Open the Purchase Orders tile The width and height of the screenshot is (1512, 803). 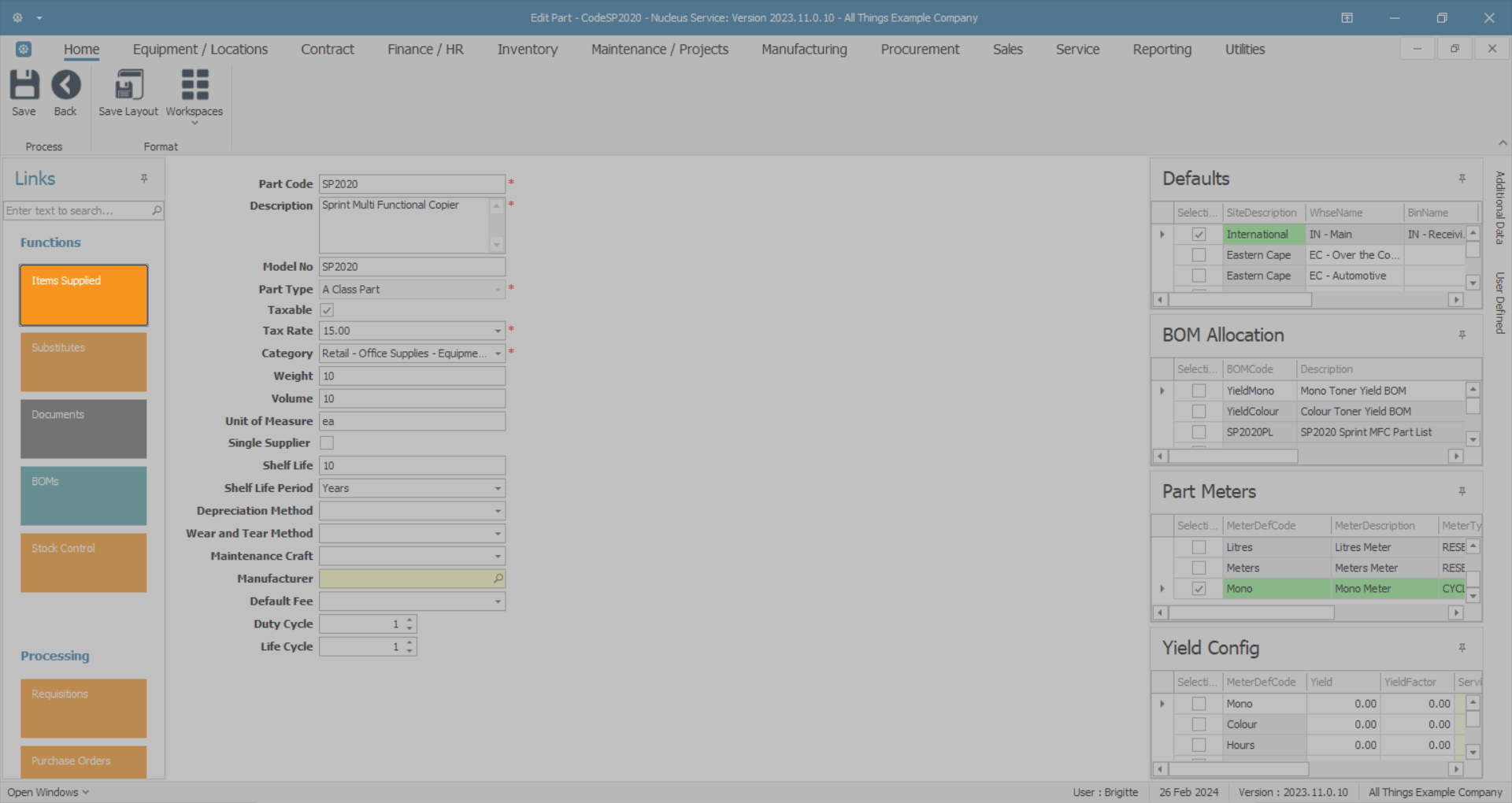(83, 762)
